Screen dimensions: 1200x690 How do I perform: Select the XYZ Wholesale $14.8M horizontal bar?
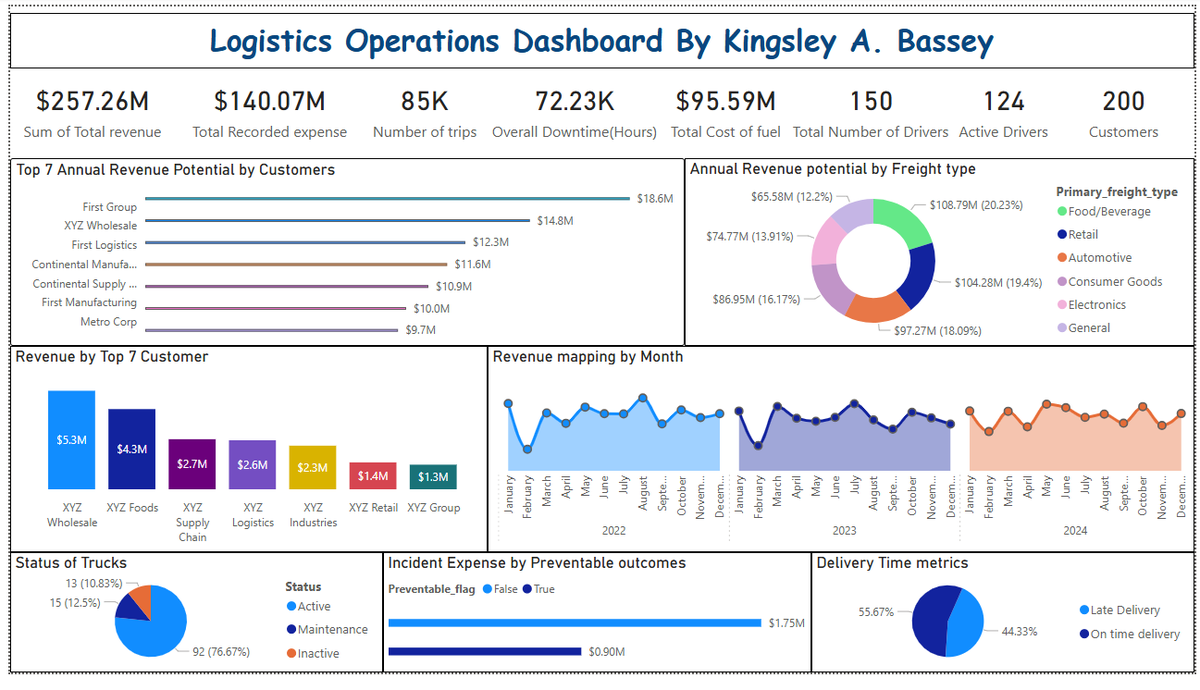click(x=338, y=220)
